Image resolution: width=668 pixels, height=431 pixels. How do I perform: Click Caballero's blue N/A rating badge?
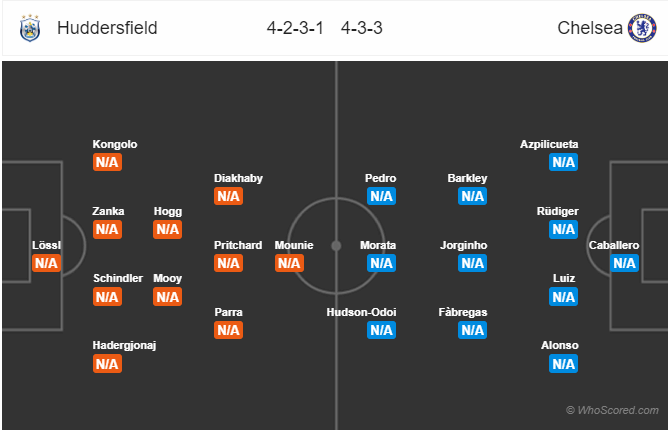click(x=624, y=263)
